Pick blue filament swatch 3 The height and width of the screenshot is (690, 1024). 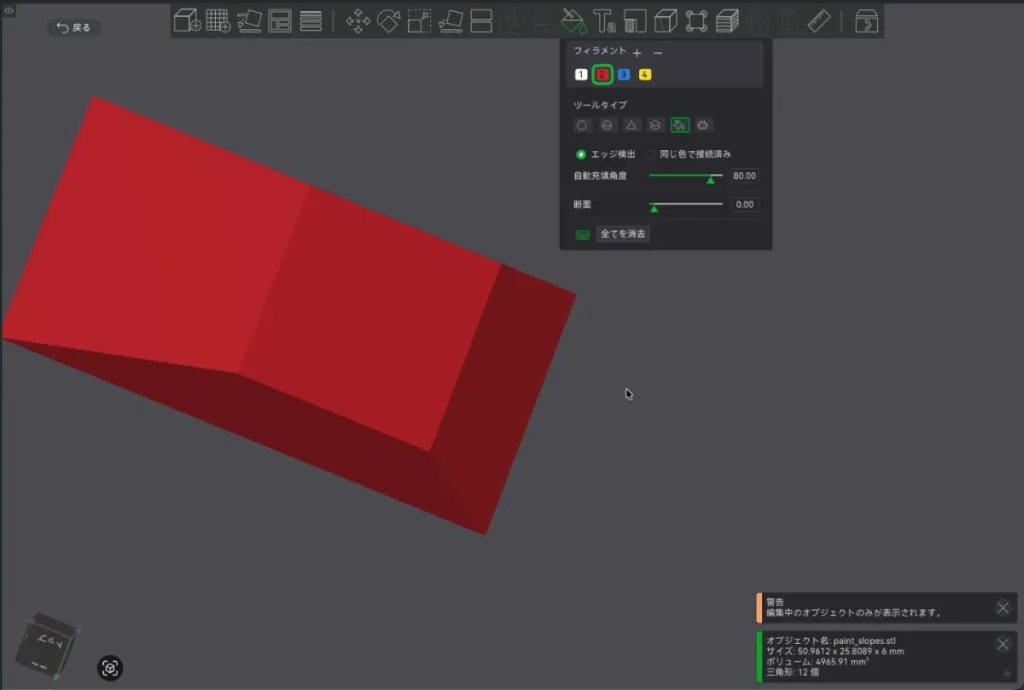tap(624, 74)
